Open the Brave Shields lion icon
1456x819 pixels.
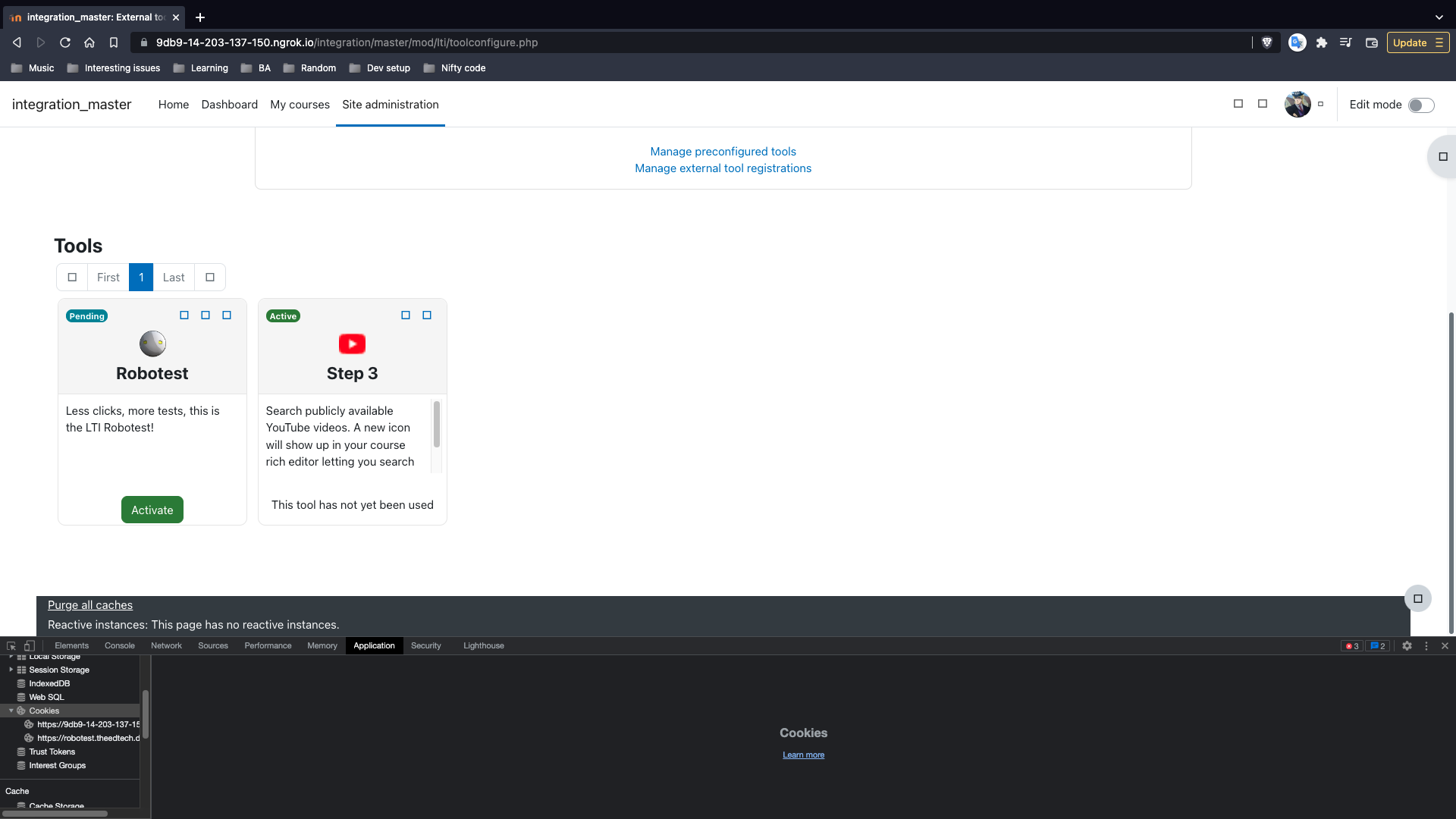1266,42
